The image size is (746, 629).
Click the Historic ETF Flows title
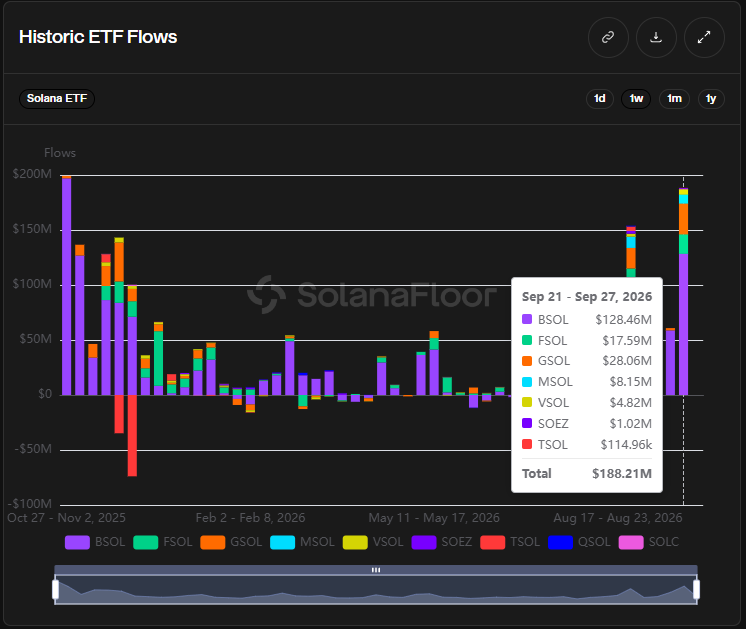98,37
